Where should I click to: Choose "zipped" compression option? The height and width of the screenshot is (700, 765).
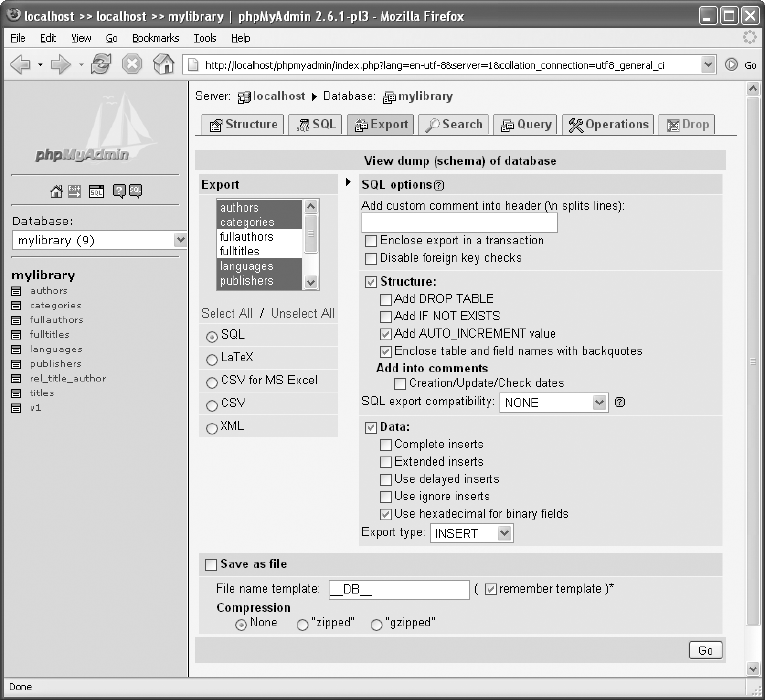(302, 624)
